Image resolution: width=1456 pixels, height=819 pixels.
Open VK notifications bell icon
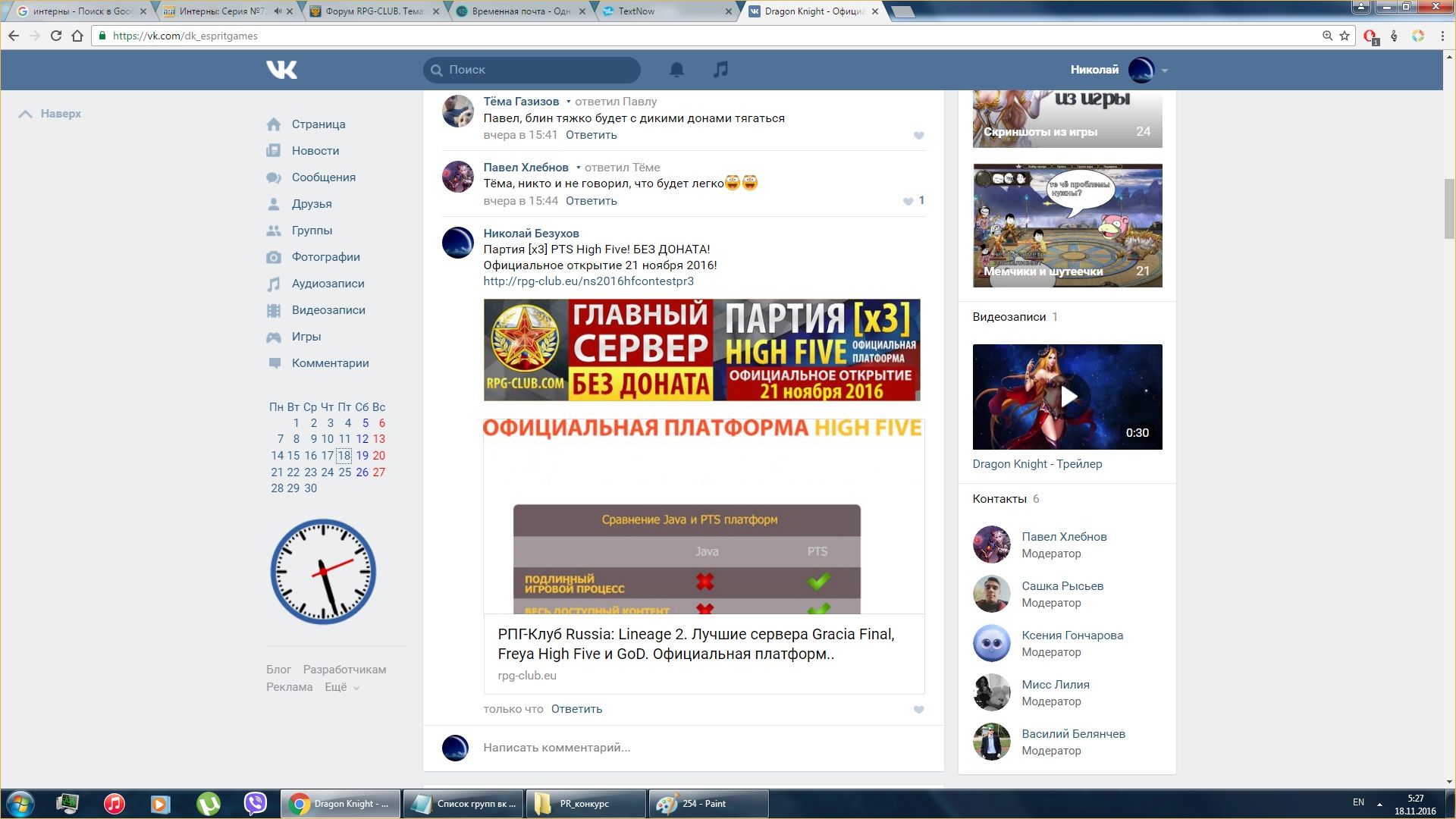(676, 70)
